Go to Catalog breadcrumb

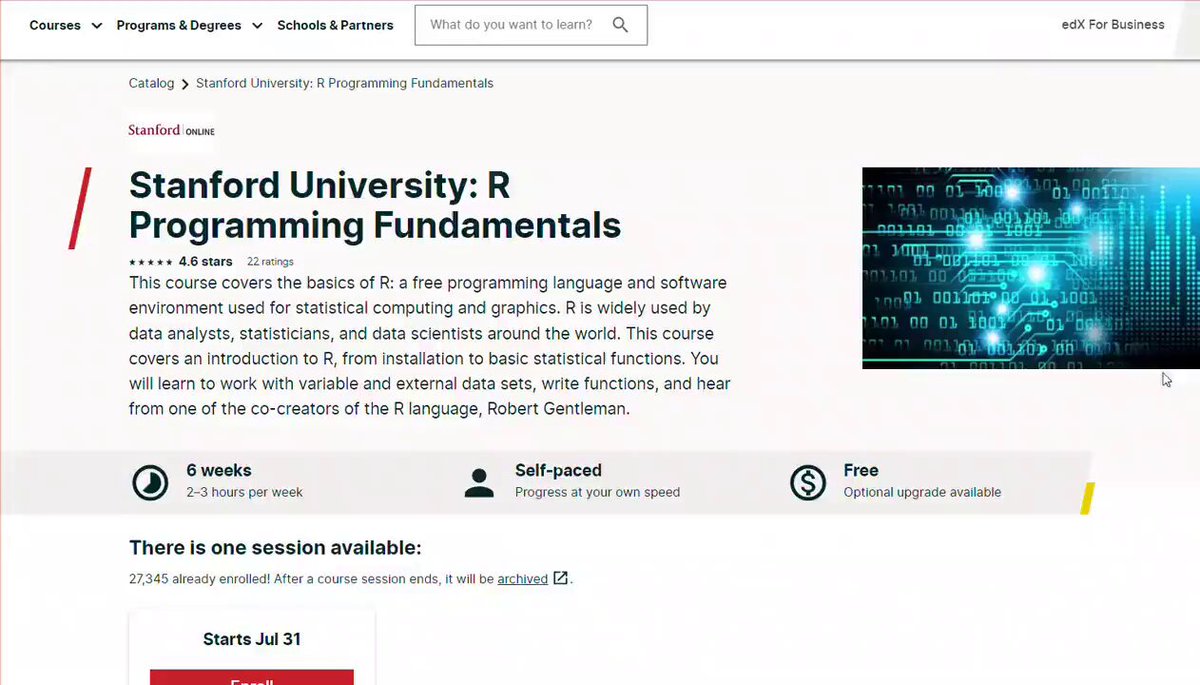click(x=151, y=83)
